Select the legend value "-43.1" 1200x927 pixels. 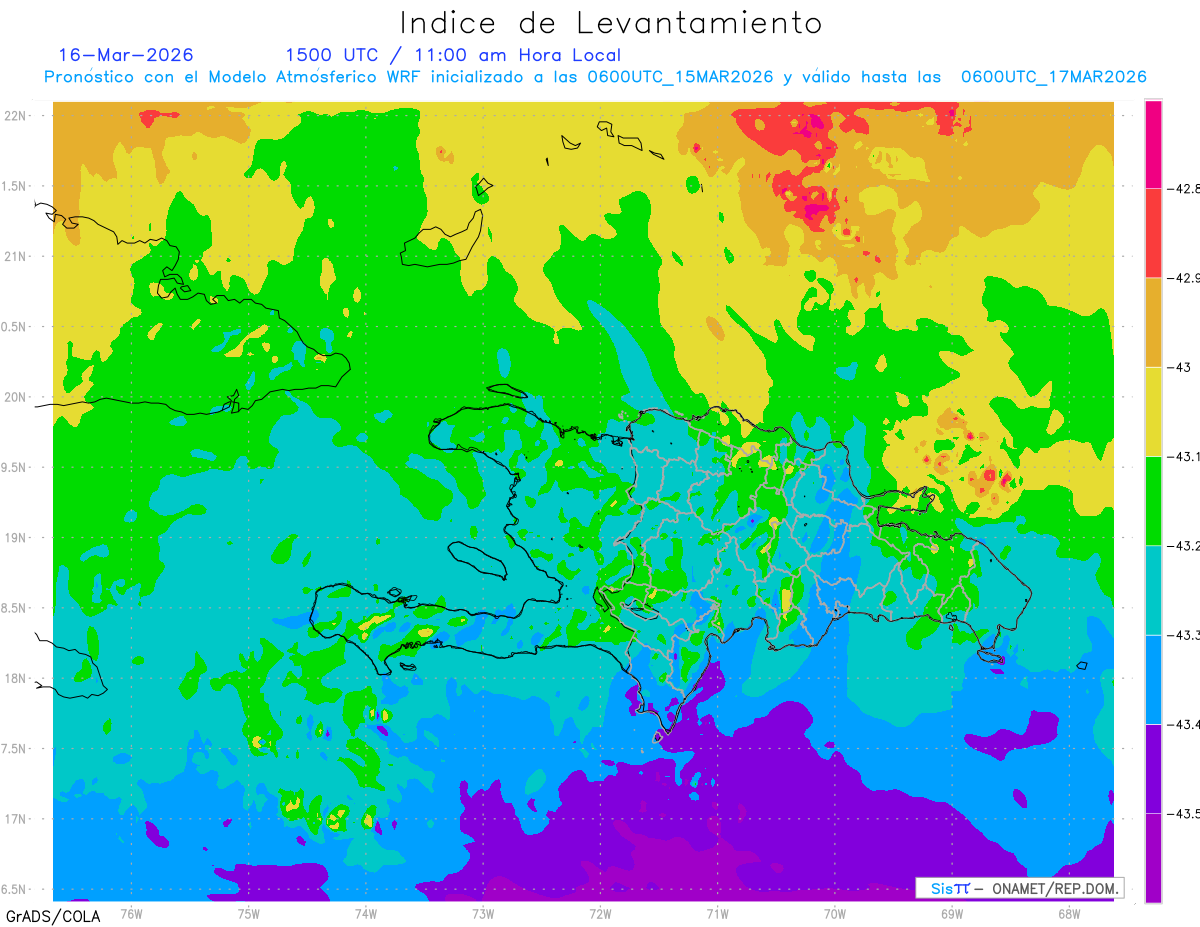point(1182,457)
